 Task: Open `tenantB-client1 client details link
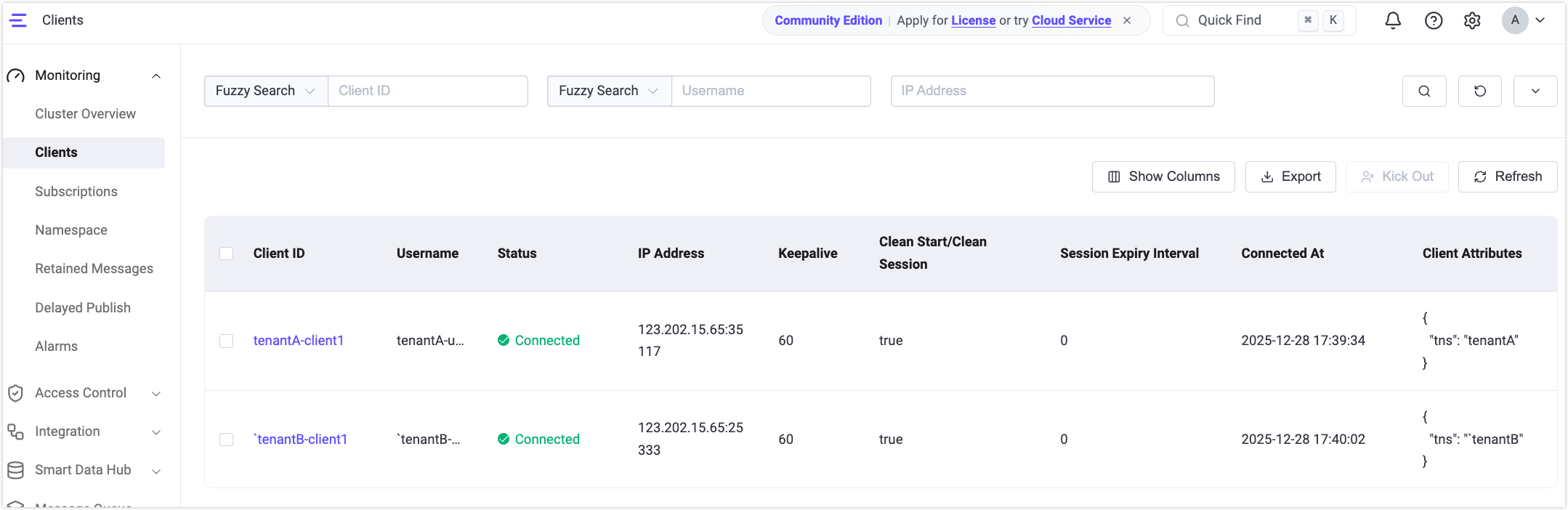point(300,440)
